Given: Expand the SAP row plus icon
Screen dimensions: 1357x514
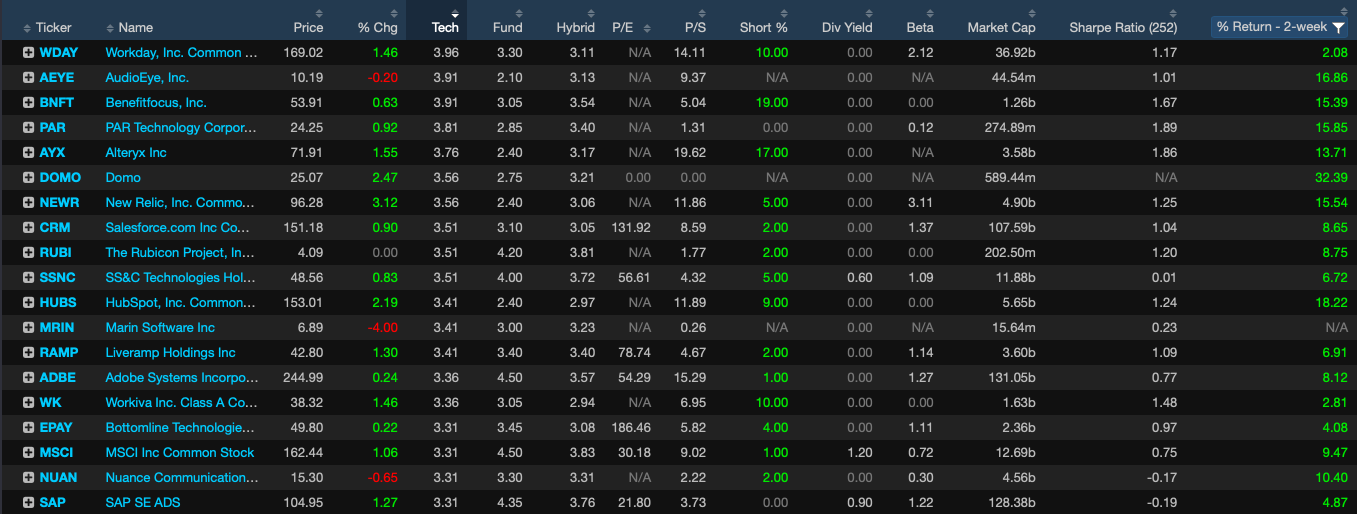Looking at the screenshot, I should coord(28,502).
